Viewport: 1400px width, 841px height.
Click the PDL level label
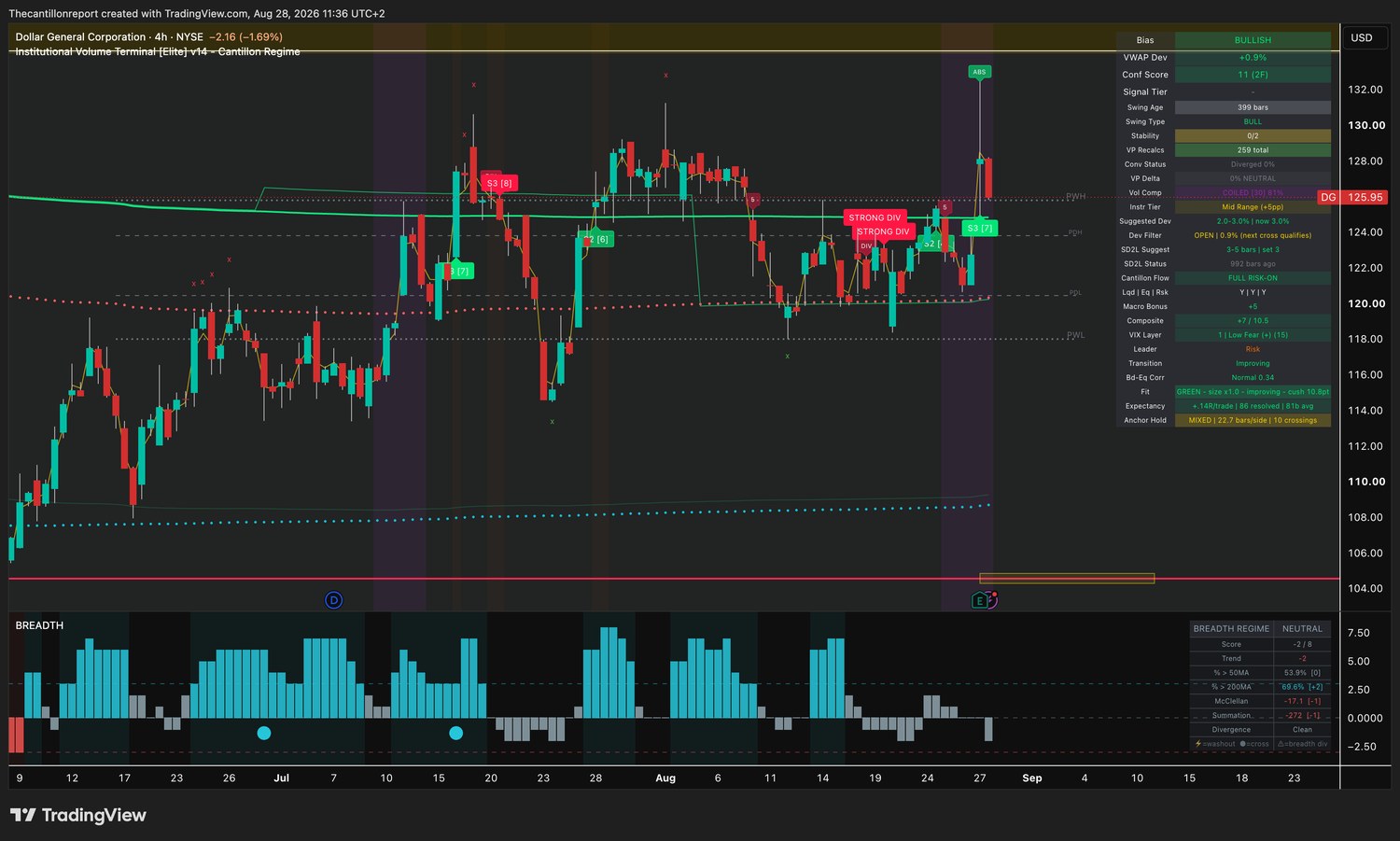(x=1075, y=293)
